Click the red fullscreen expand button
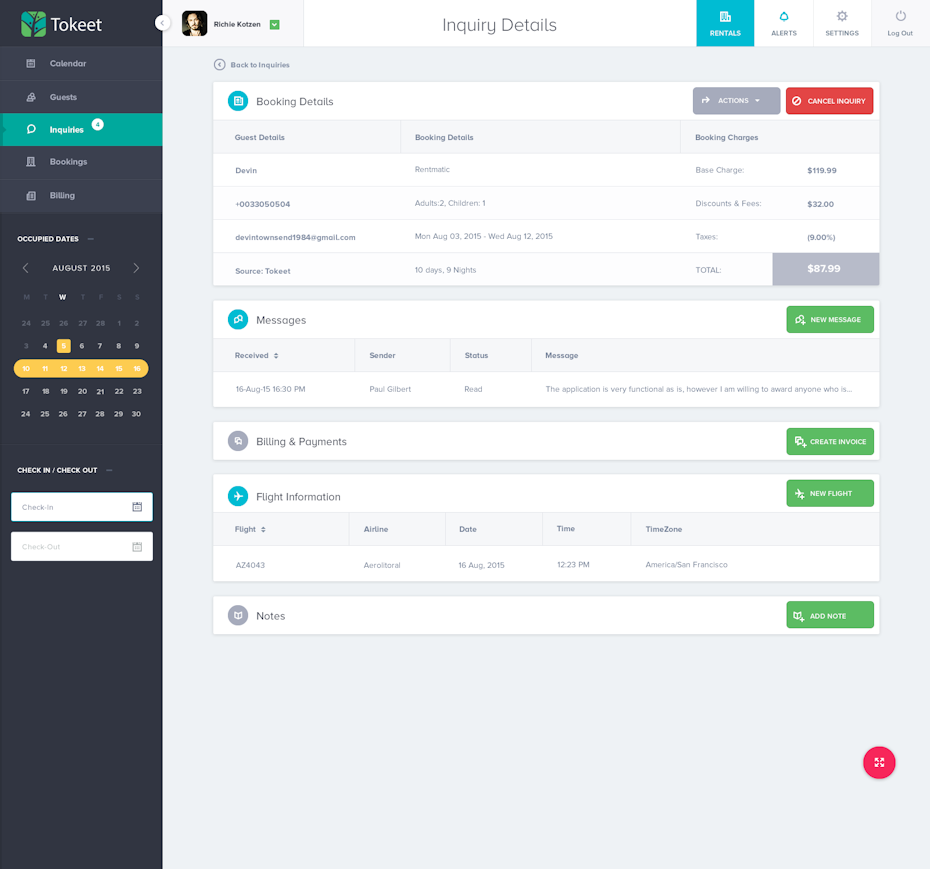The height and width of the screenshot is (869, 930). [879, 762]
